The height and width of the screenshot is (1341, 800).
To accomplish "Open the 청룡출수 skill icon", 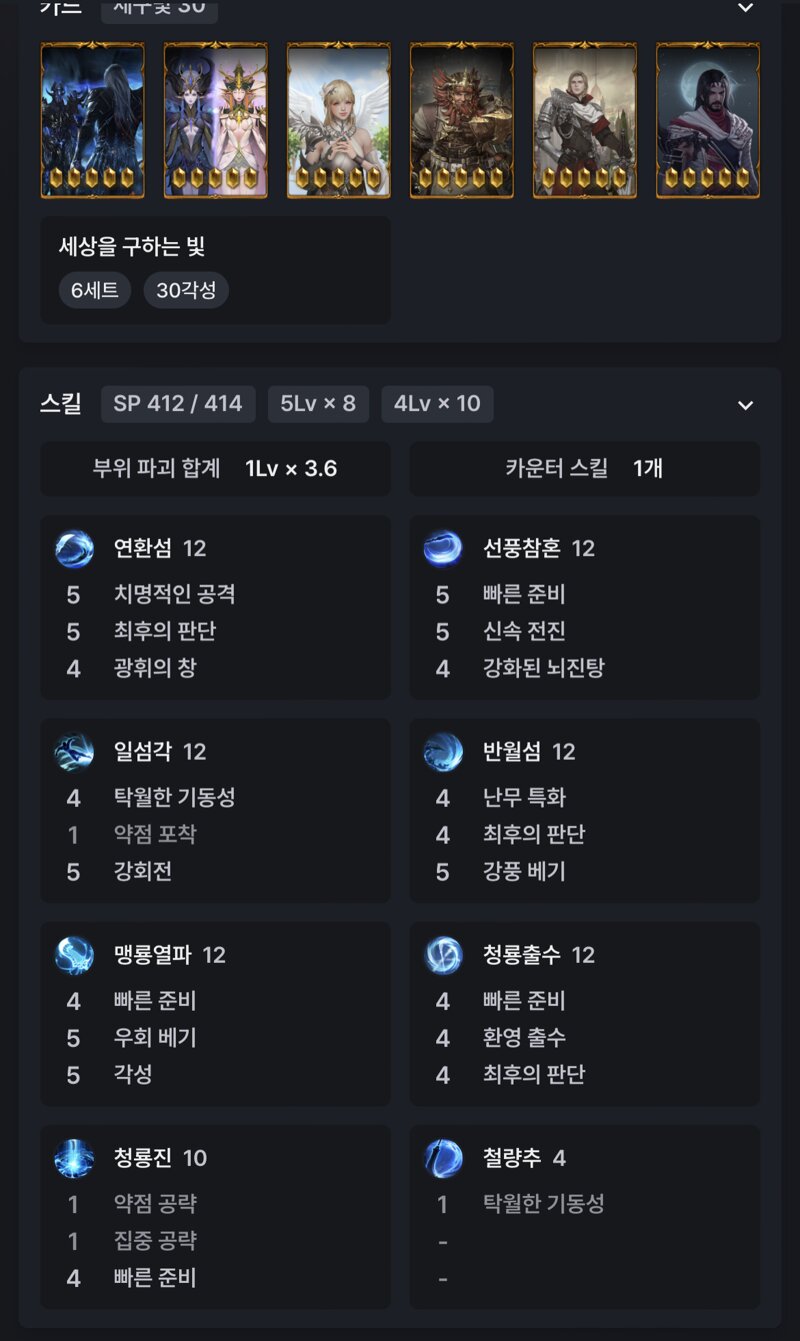I will click(443, 955).
